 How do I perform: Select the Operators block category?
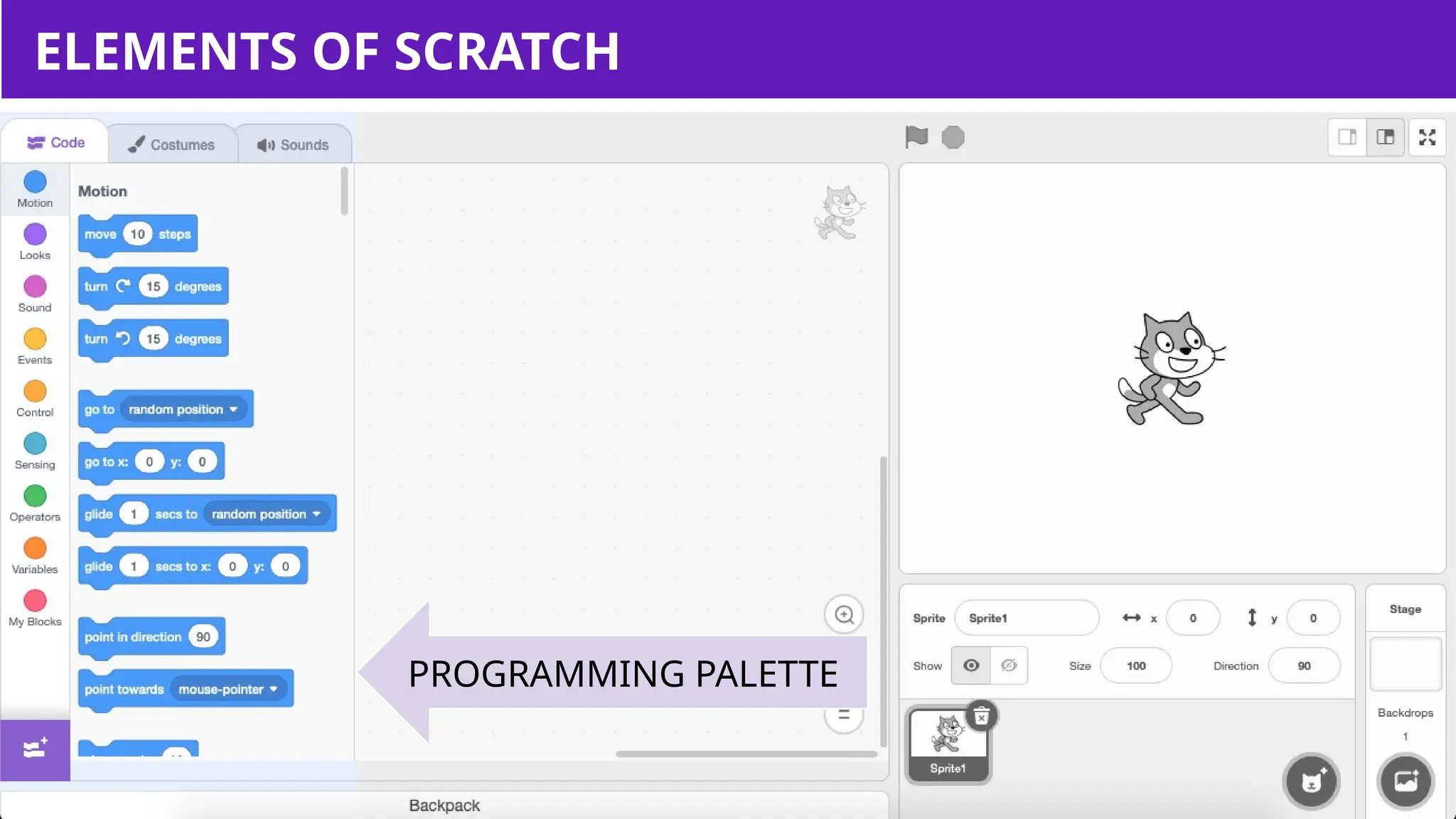point(35,504)
